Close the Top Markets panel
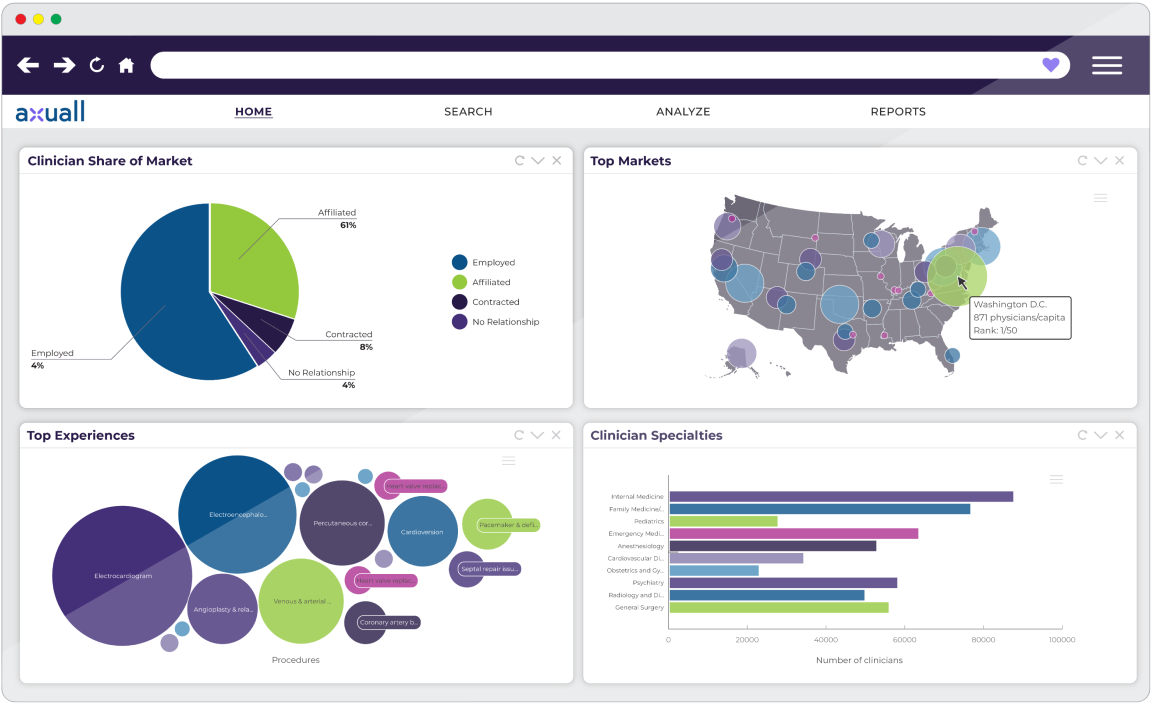Screen dimensions: 1152x705 click(x=1120, y=161)
